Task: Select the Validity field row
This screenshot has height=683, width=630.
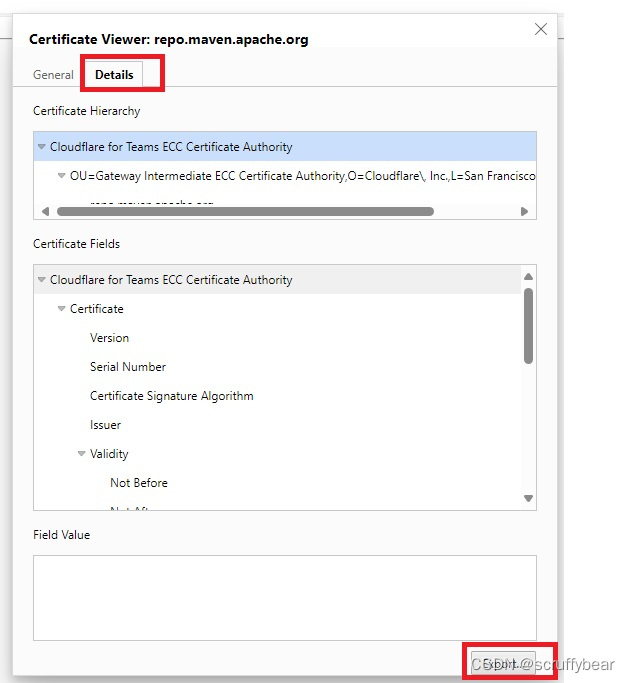Action: click(278, 454)
